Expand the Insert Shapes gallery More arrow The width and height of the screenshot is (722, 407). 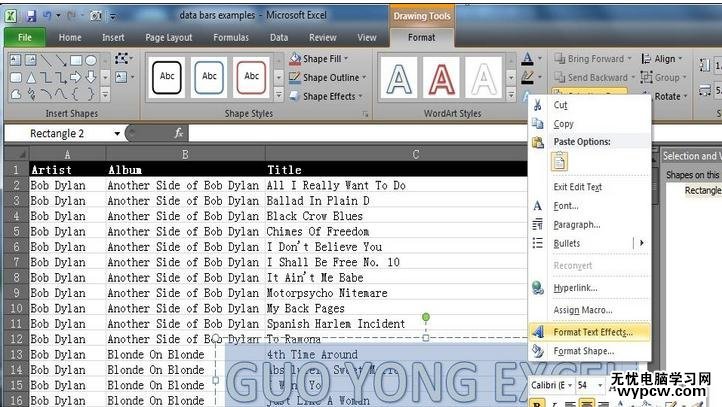click(105, 95)
